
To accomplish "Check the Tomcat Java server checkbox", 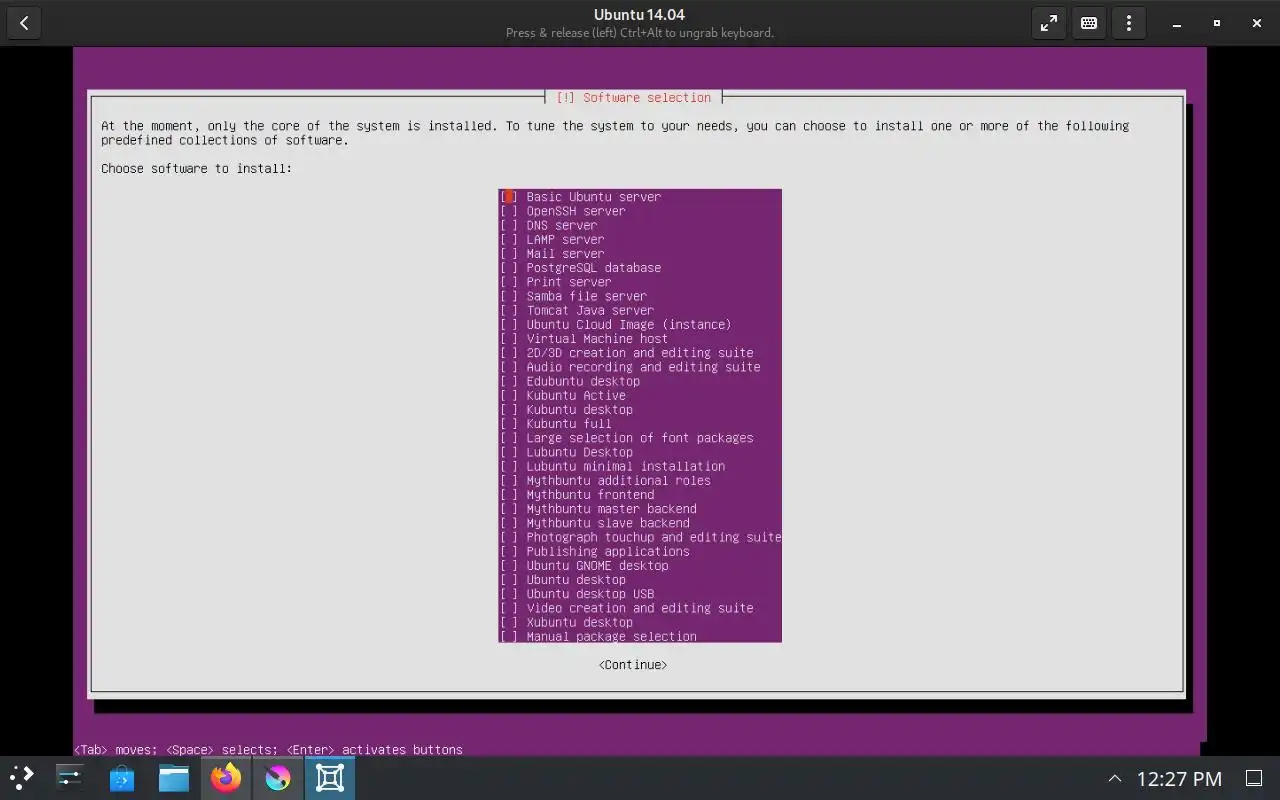I will coord(509,310).
